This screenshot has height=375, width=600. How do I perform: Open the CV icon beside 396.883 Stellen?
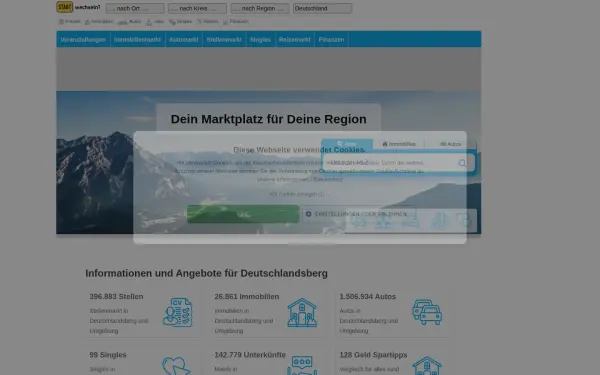click(x=178, y=312)
